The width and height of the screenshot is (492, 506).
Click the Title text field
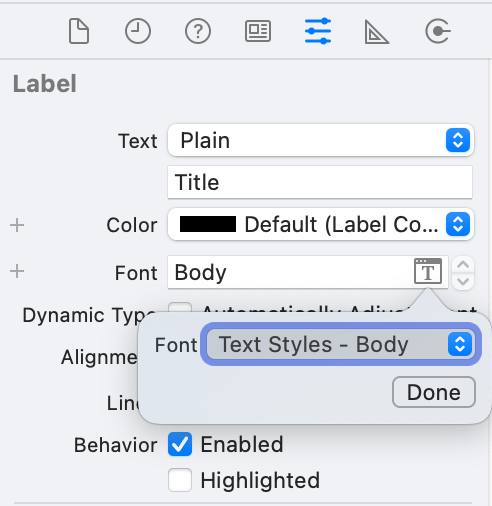(x=320, y=182)
